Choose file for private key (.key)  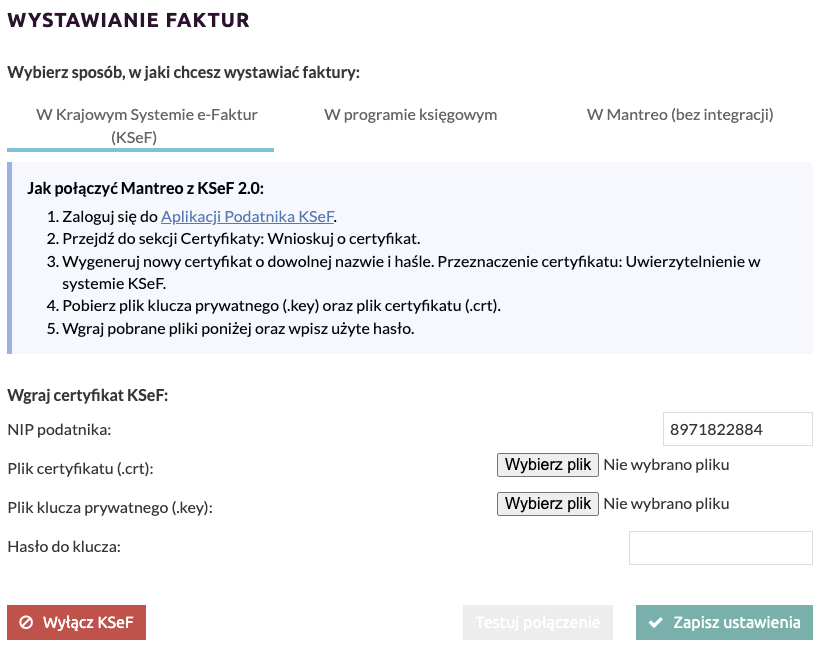[548, 504]
